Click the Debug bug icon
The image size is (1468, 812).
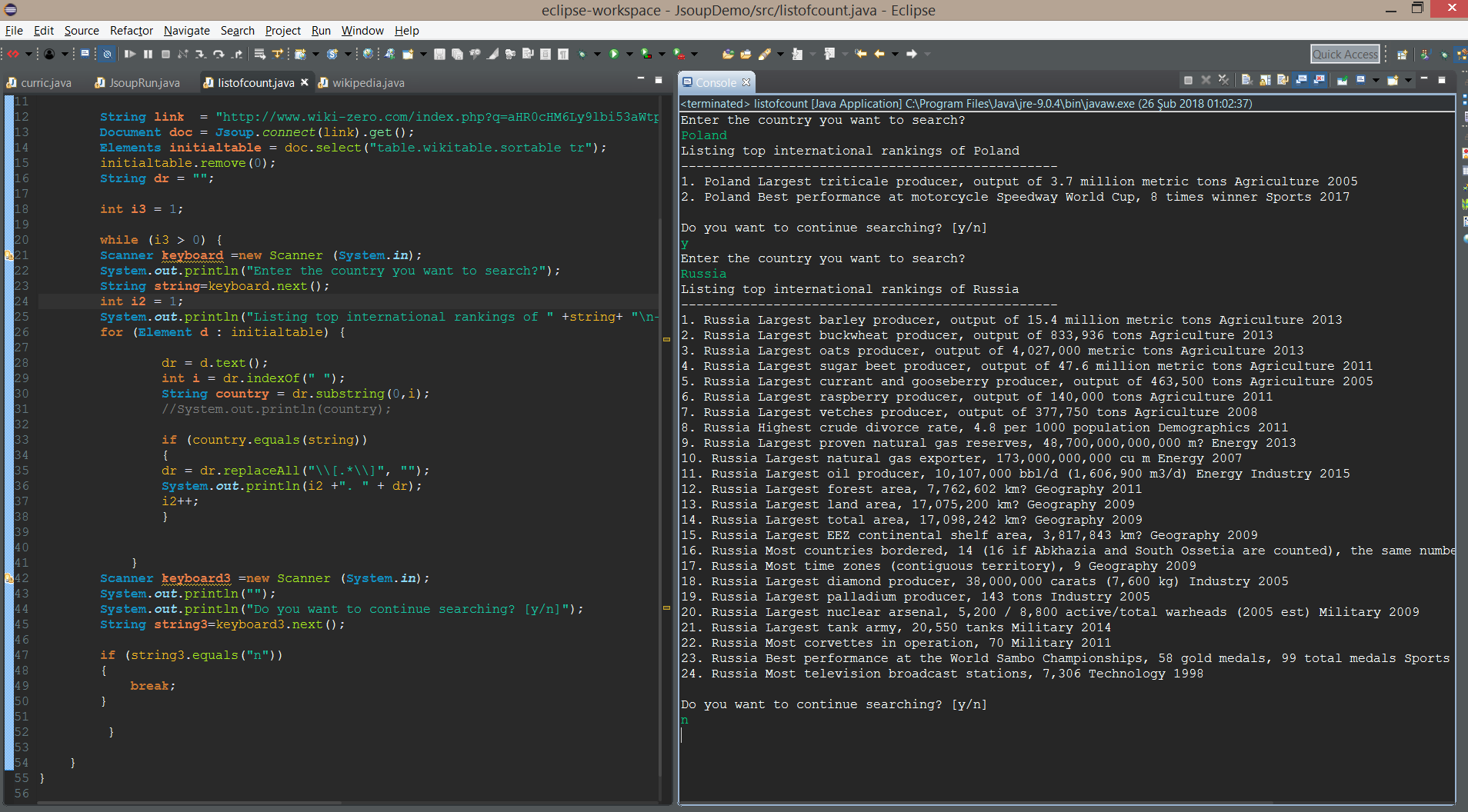point(582,54)
